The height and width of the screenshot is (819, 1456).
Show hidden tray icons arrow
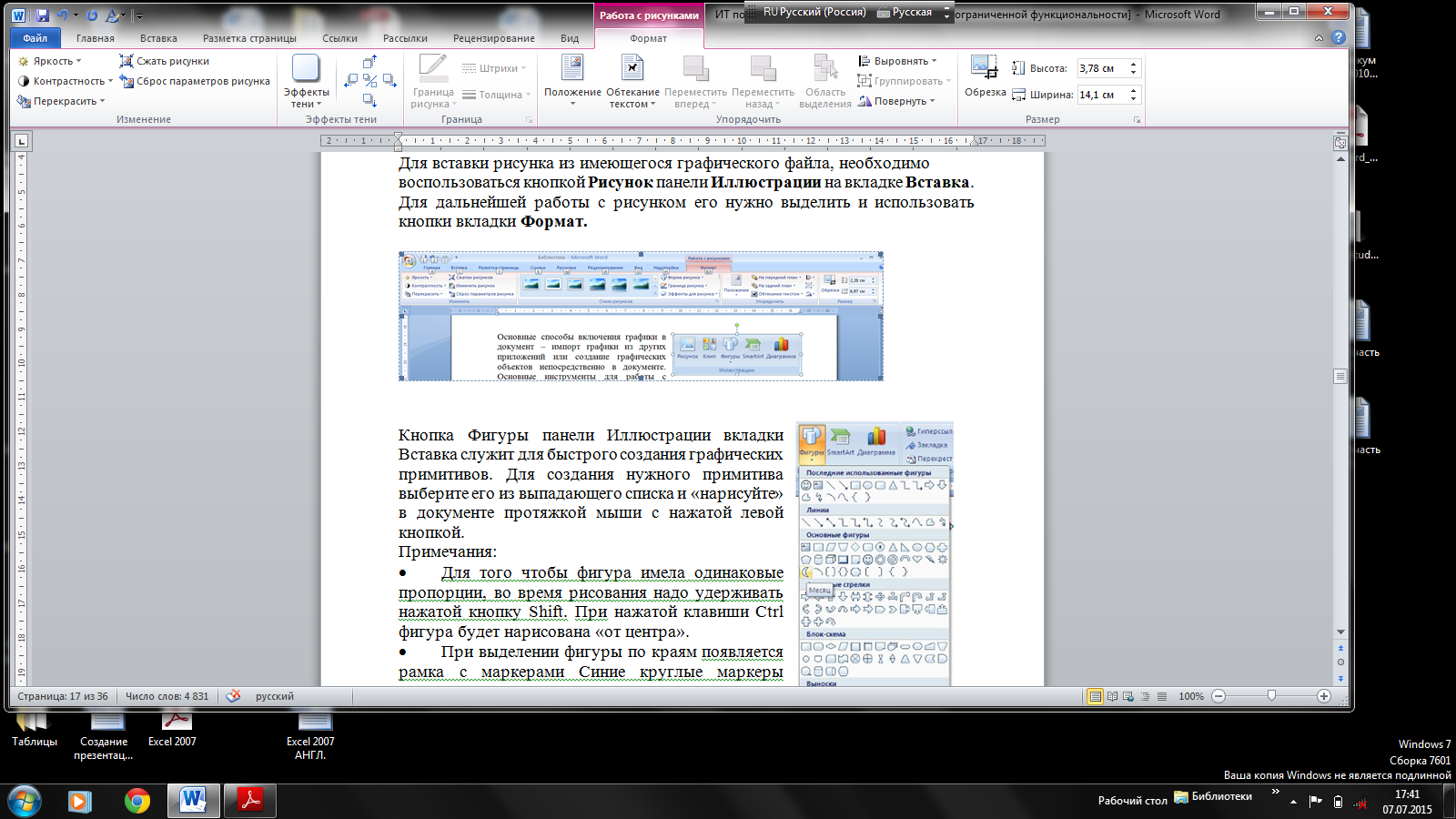[1293, 802]
